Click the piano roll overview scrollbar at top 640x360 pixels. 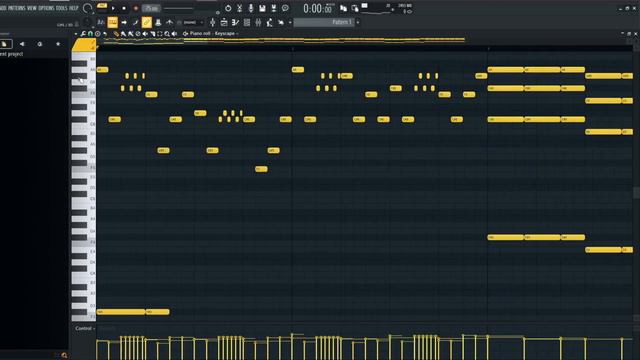click(284, 40)
